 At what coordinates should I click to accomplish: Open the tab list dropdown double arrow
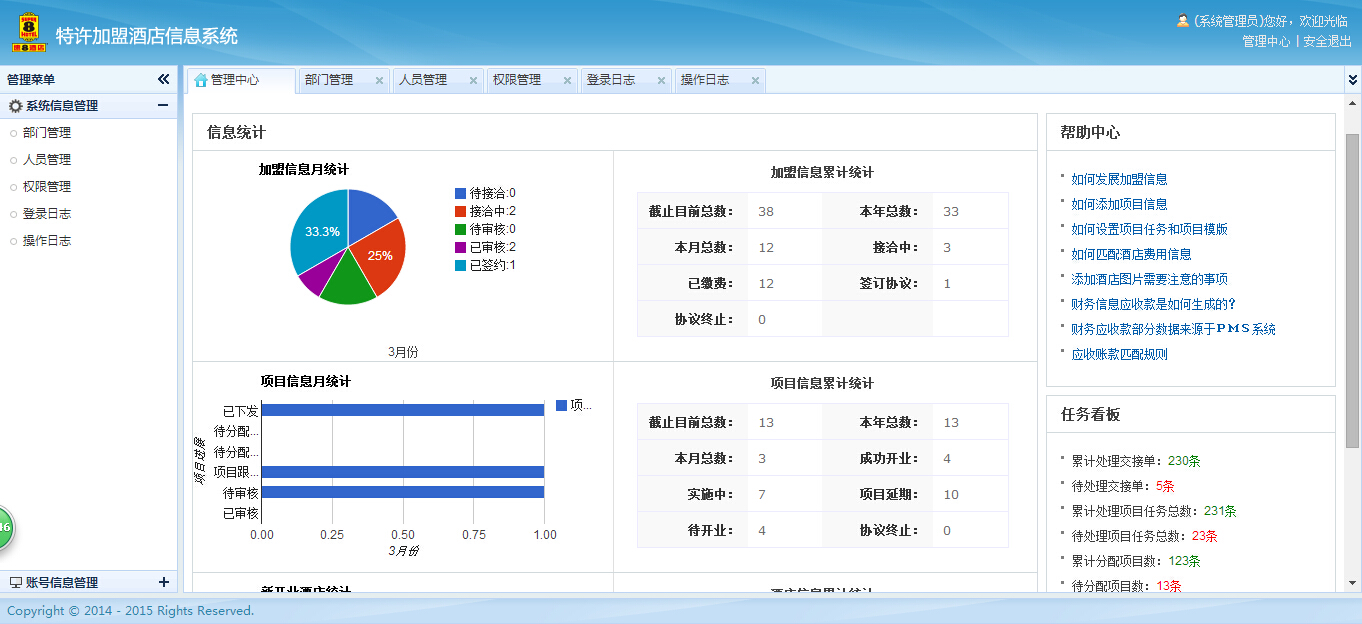1352,80
